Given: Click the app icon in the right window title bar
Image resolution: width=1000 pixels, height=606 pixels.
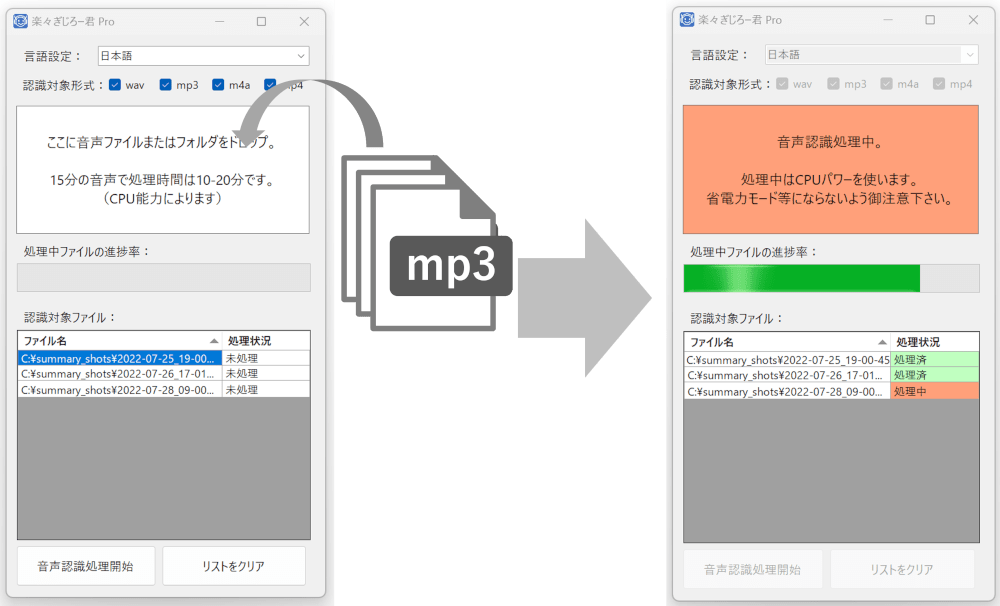Looking at the screenshot, I should coord(688,21).
